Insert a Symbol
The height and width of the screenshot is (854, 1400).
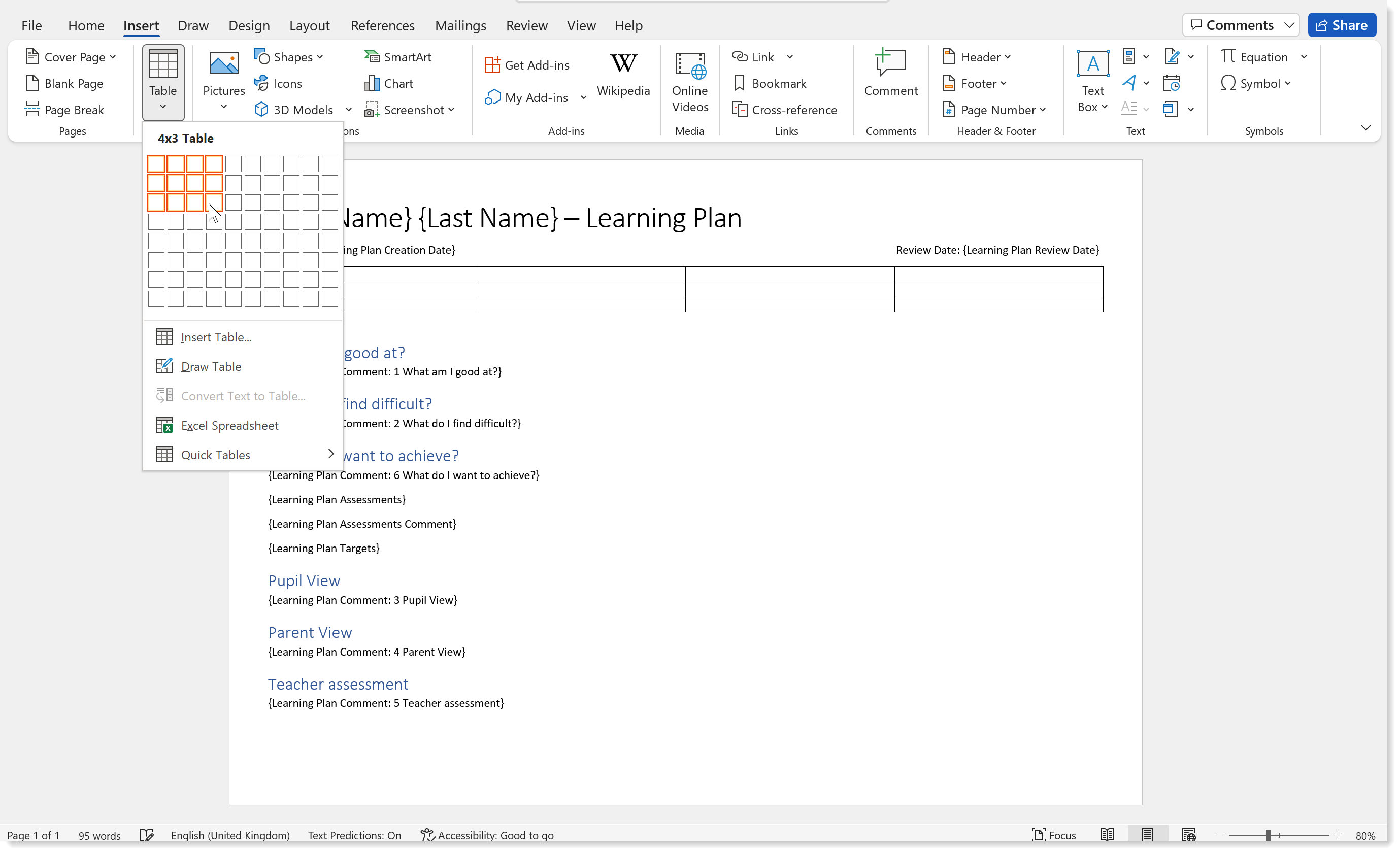pos(1255,83)
